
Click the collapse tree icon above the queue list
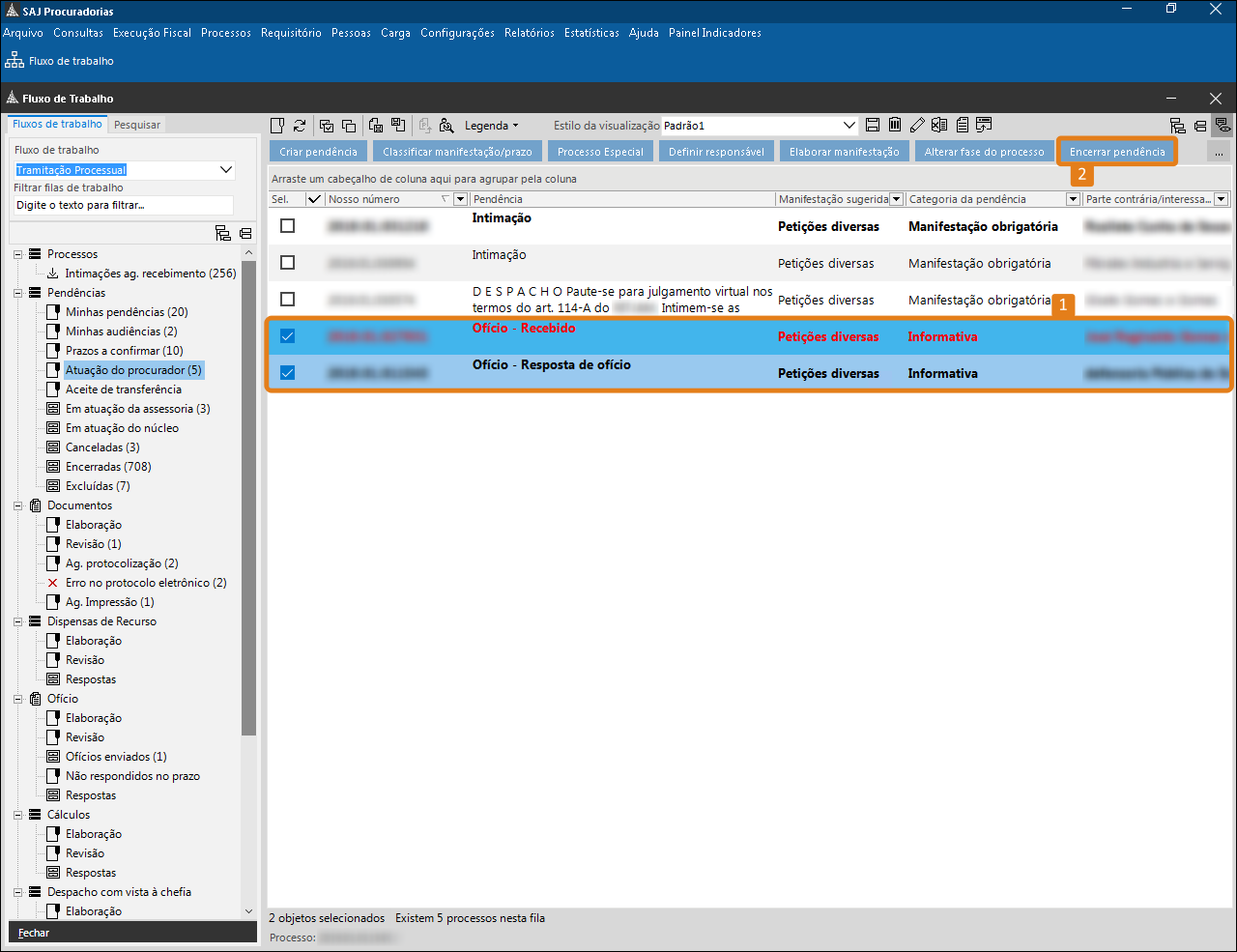click(245, 233)
